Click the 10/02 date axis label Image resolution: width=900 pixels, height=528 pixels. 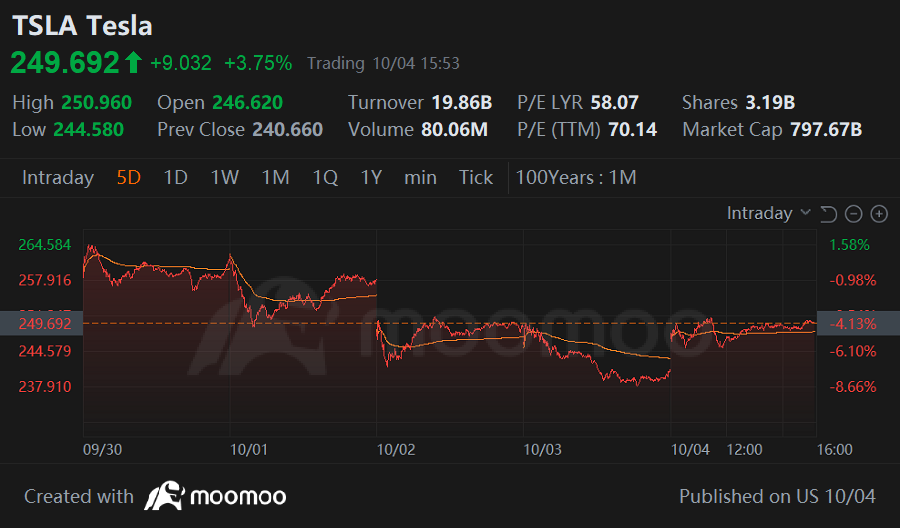pos(396,449)
